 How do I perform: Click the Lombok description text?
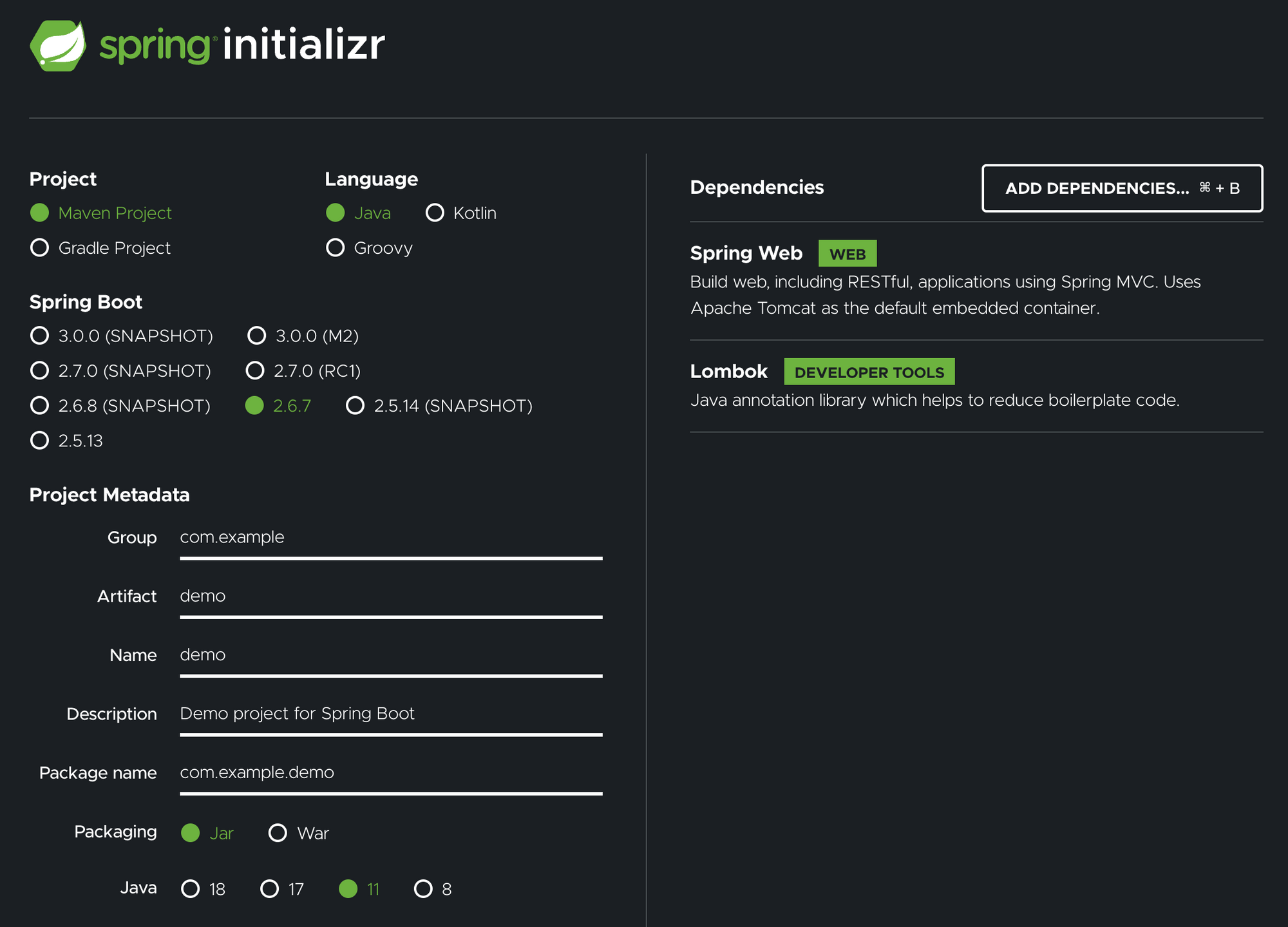(934, 400)
